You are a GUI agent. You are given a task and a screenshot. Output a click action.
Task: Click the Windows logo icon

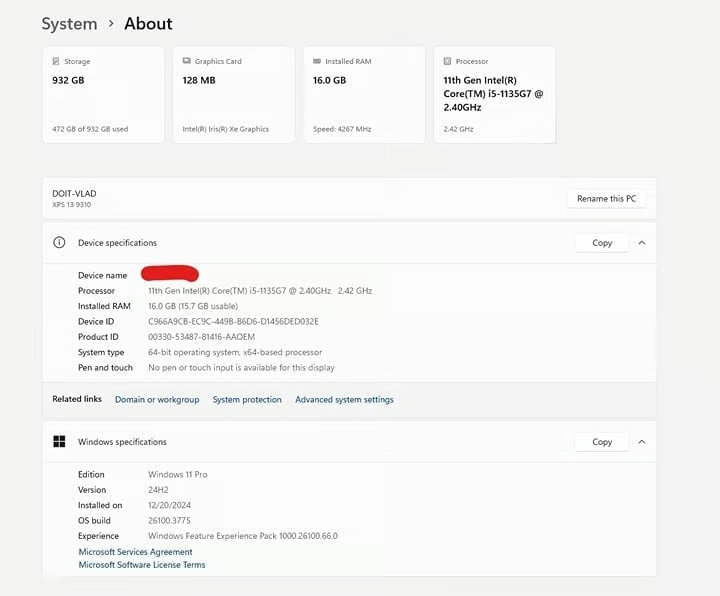coord(59,442)
